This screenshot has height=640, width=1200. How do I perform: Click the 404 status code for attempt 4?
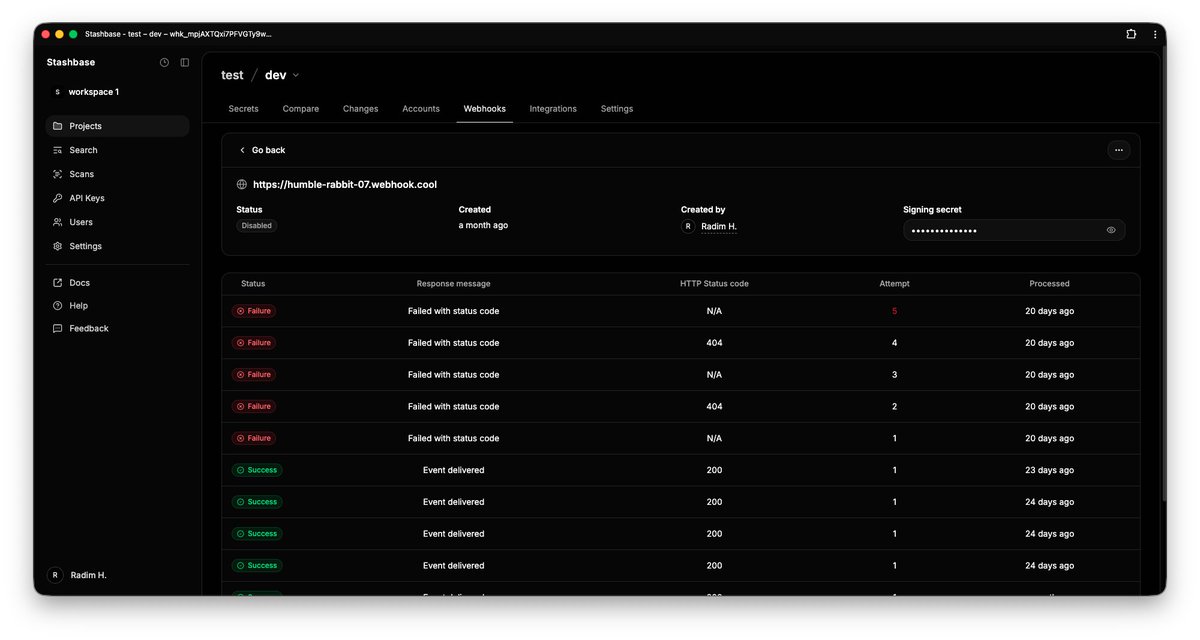pos(714,343)
